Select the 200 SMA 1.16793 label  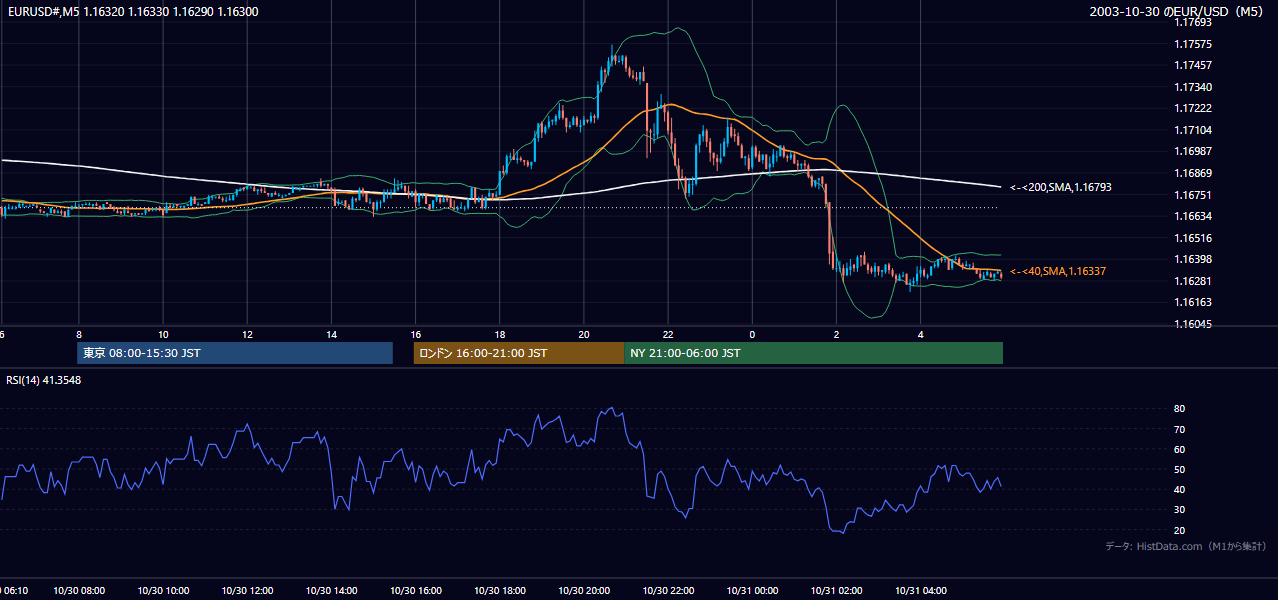tap(1061, 187)
